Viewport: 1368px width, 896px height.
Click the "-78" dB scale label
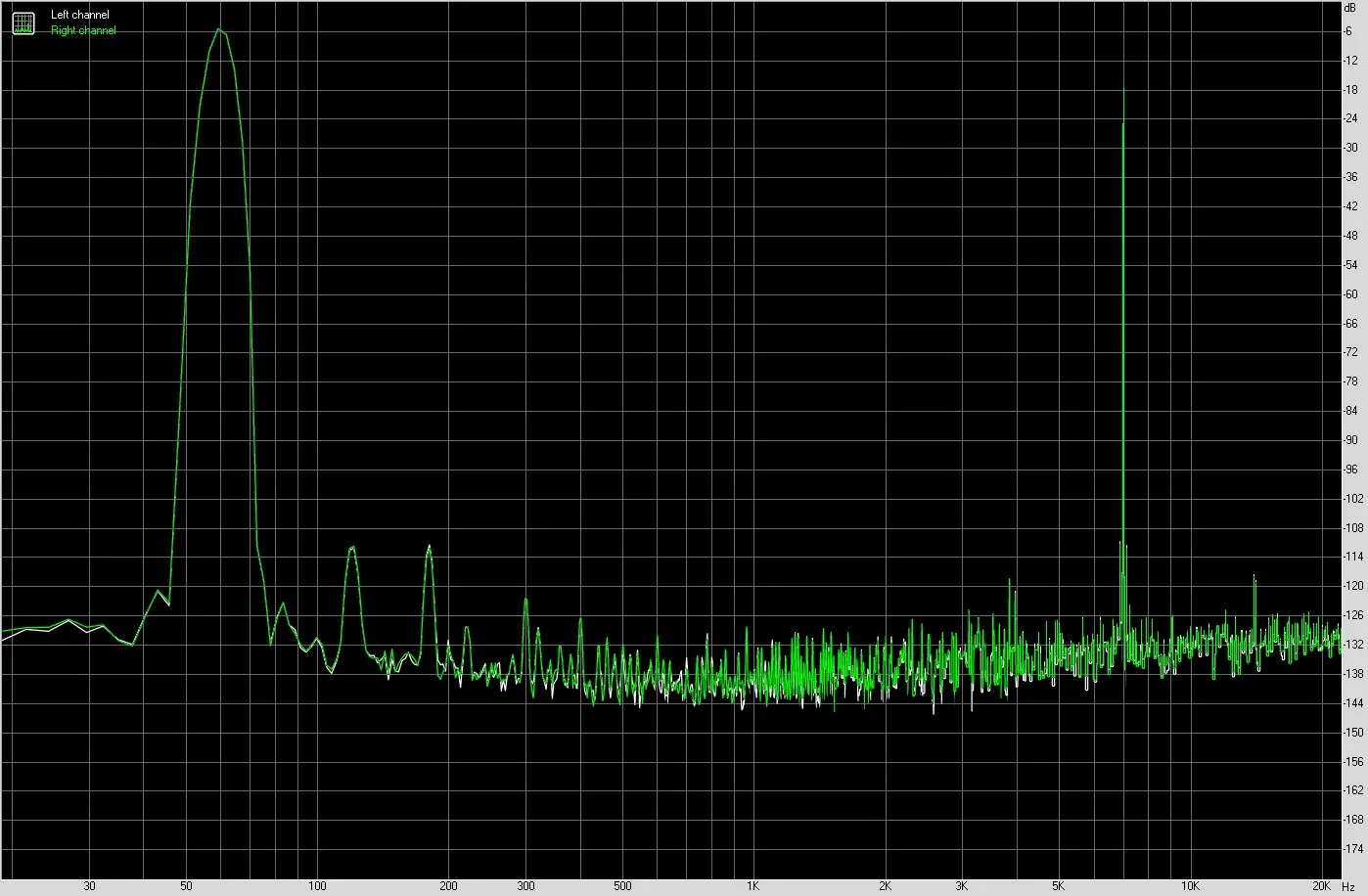(x=1350, y=381)
